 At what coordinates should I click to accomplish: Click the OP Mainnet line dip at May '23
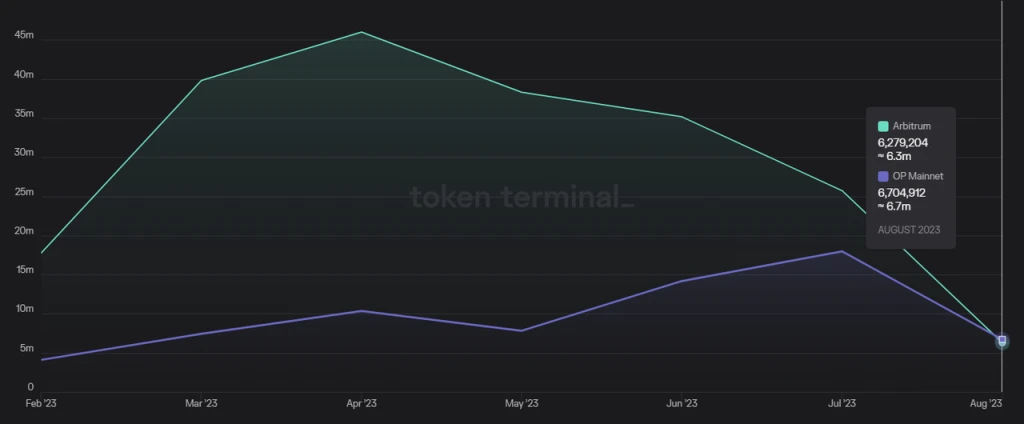point(521,331)
